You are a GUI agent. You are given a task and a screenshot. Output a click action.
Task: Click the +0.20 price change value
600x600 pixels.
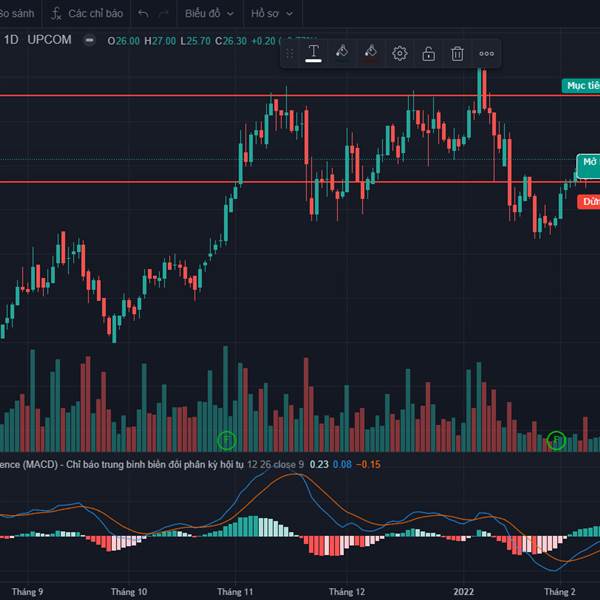[263, 41]
